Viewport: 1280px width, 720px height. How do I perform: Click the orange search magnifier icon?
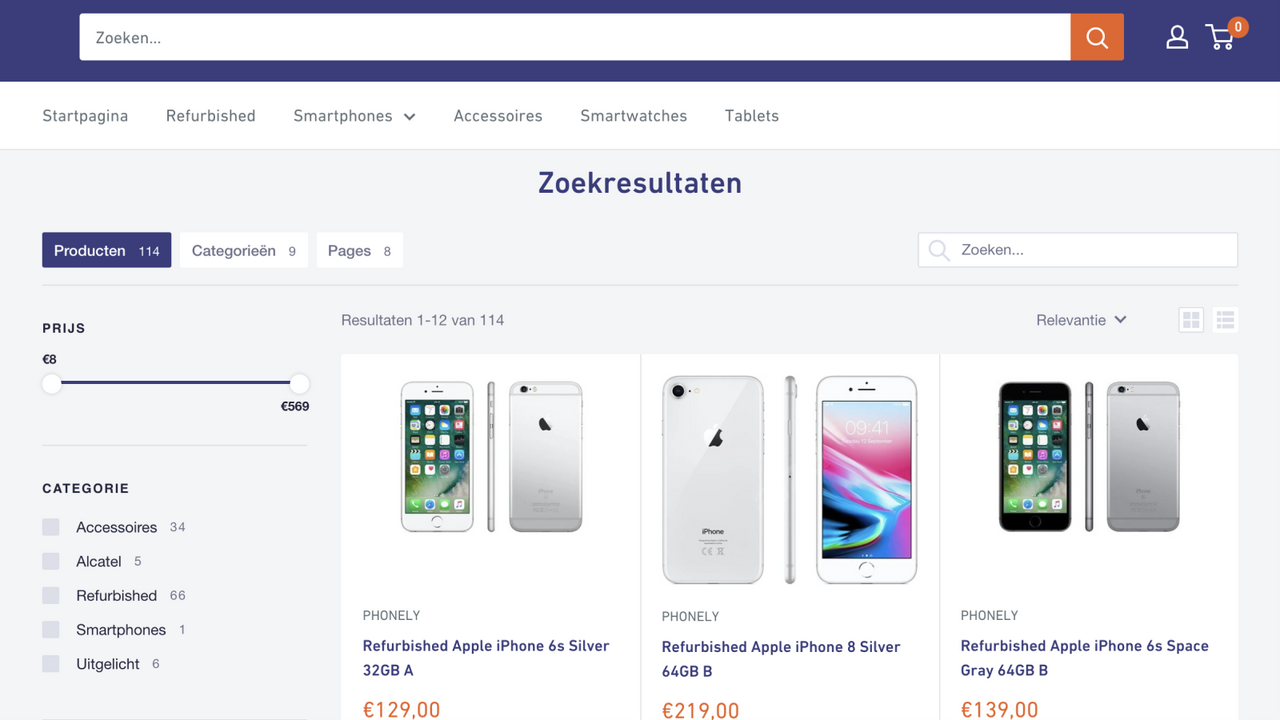(x=1096, y=37)
